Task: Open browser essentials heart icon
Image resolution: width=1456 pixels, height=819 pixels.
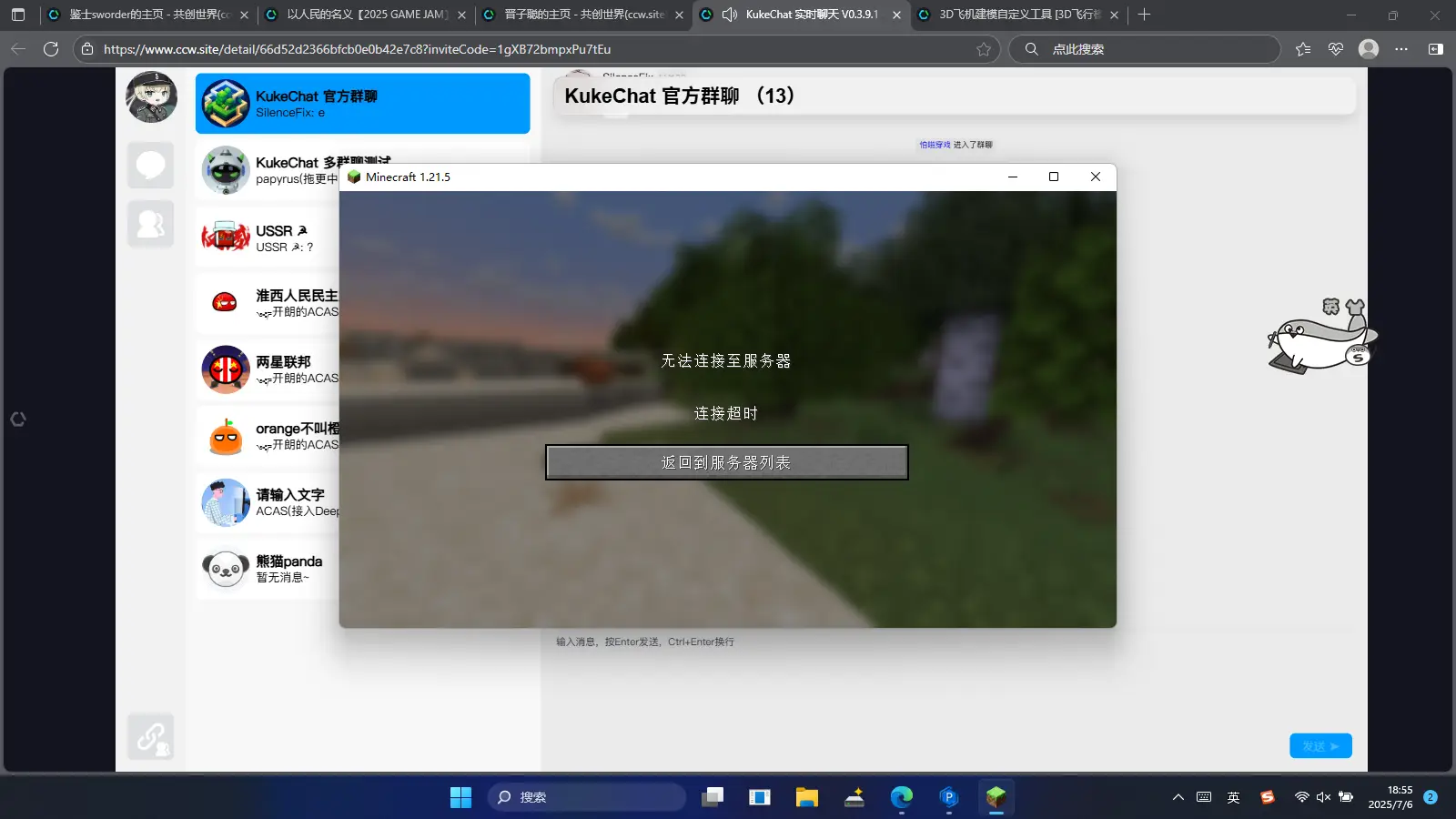Action: click(x=1336, y=49)
